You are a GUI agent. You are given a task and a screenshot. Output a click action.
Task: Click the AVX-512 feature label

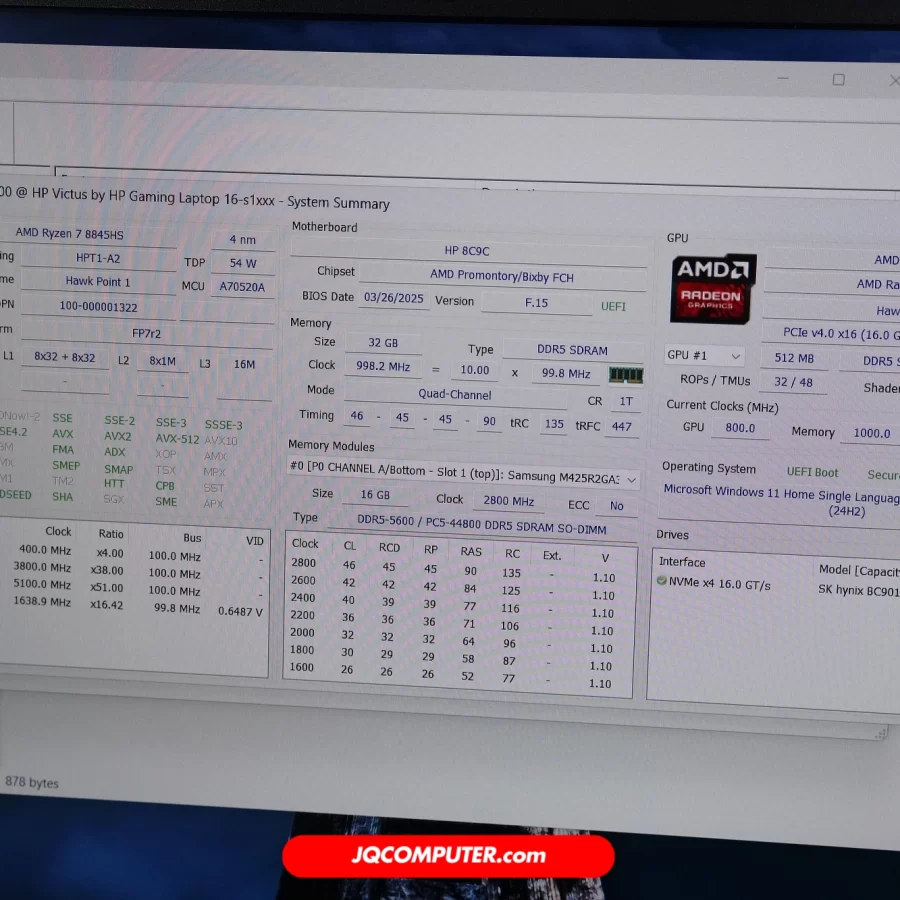pos(178,438)
